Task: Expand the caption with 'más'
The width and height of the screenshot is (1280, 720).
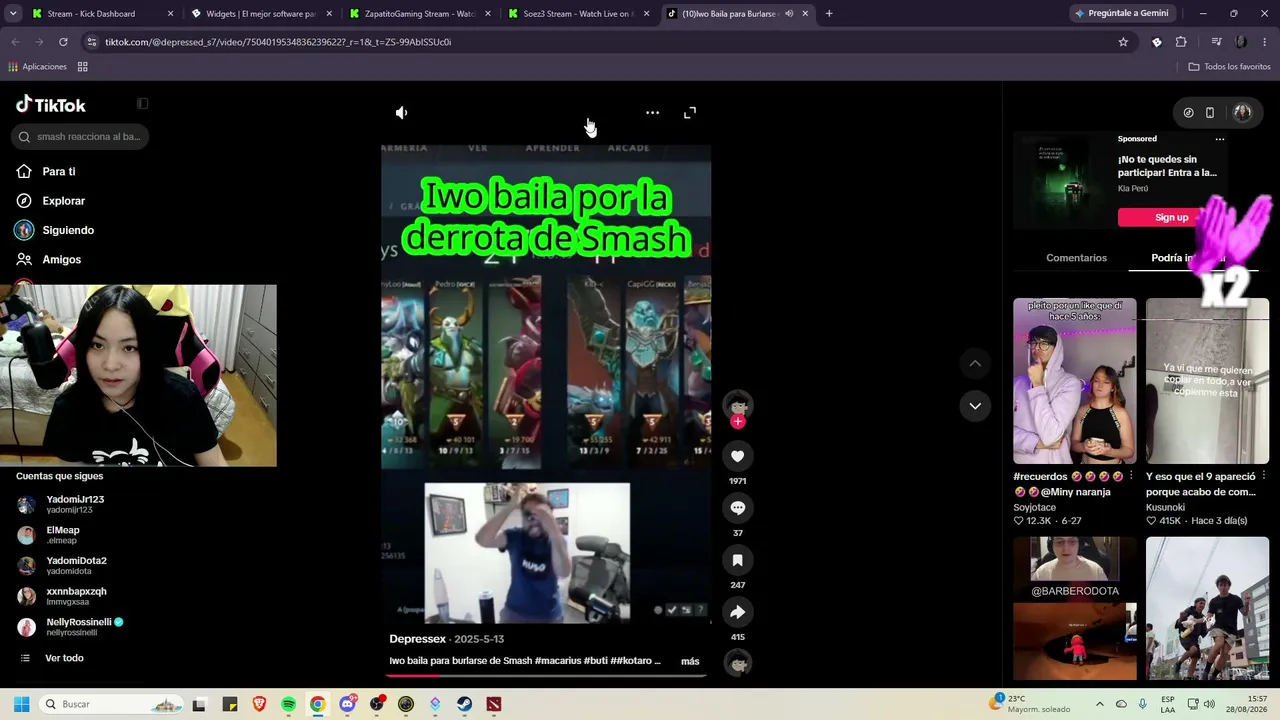Action: (x=690, y=661)
